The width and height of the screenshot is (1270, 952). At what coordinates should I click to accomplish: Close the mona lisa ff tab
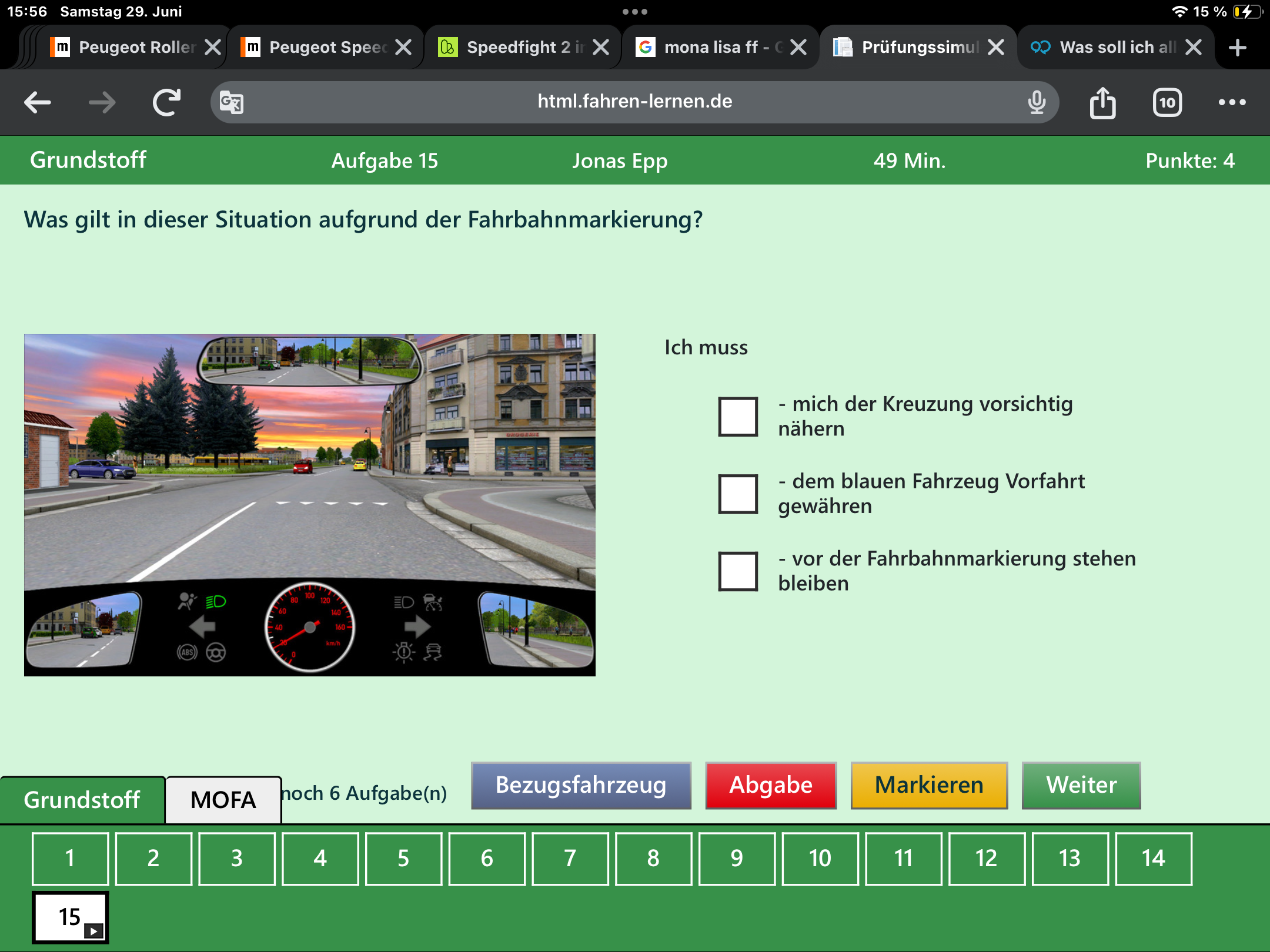click(x=798, y=47)
